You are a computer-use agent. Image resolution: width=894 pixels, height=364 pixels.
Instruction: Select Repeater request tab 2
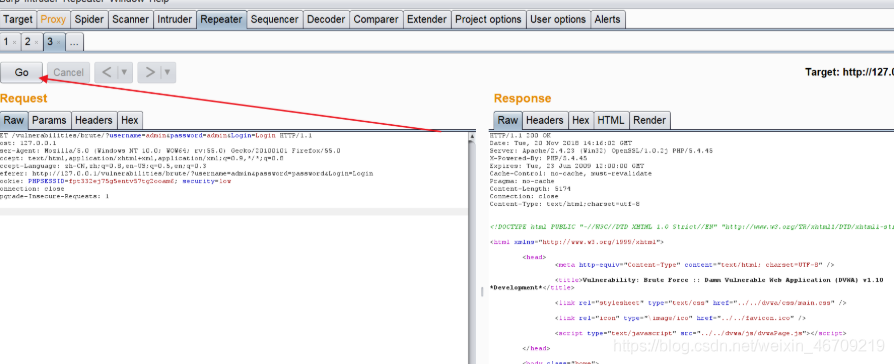[27, 42]
